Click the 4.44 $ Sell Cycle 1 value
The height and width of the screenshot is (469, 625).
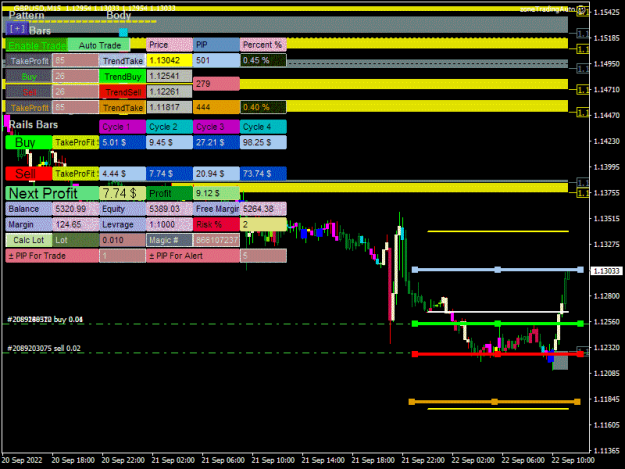click(123, 174)
